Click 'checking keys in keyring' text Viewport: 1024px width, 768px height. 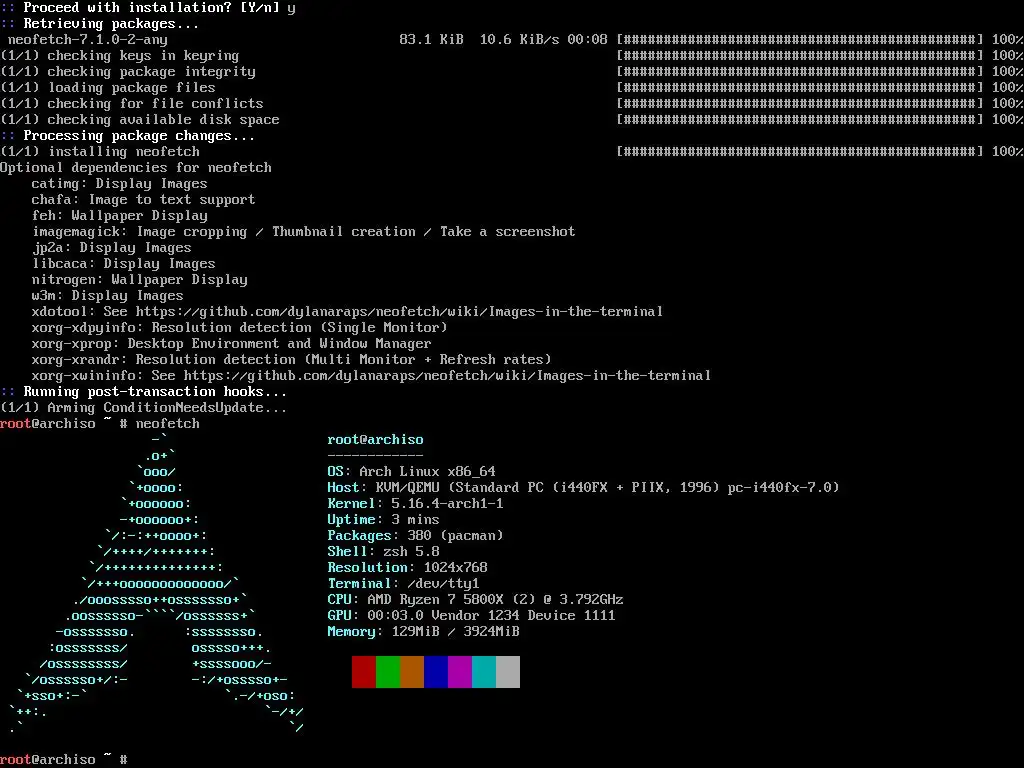143,56
